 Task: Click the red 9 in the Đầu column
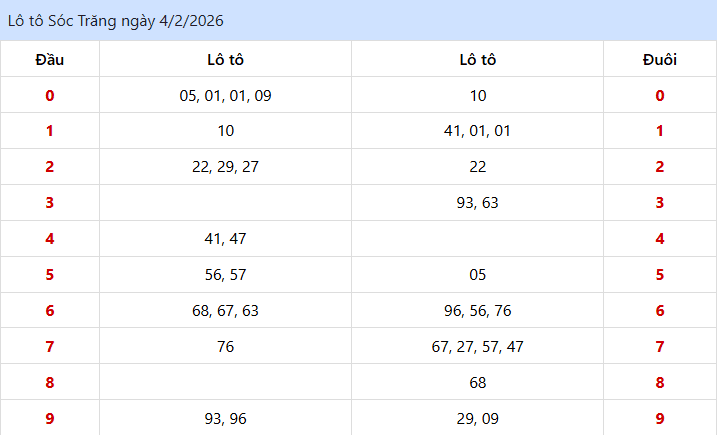[x=49, y=419]
